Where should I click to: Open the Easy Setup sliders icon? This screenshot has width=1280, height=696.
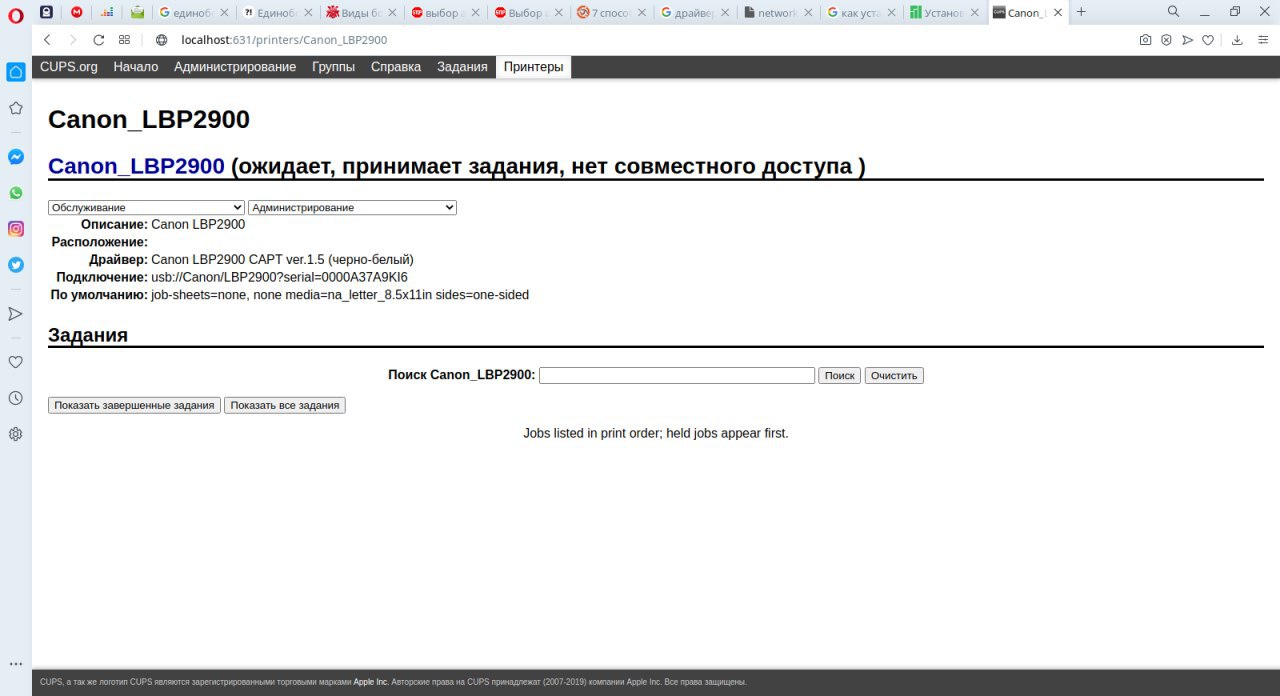pyautogui.click(x=1261, y=40)
